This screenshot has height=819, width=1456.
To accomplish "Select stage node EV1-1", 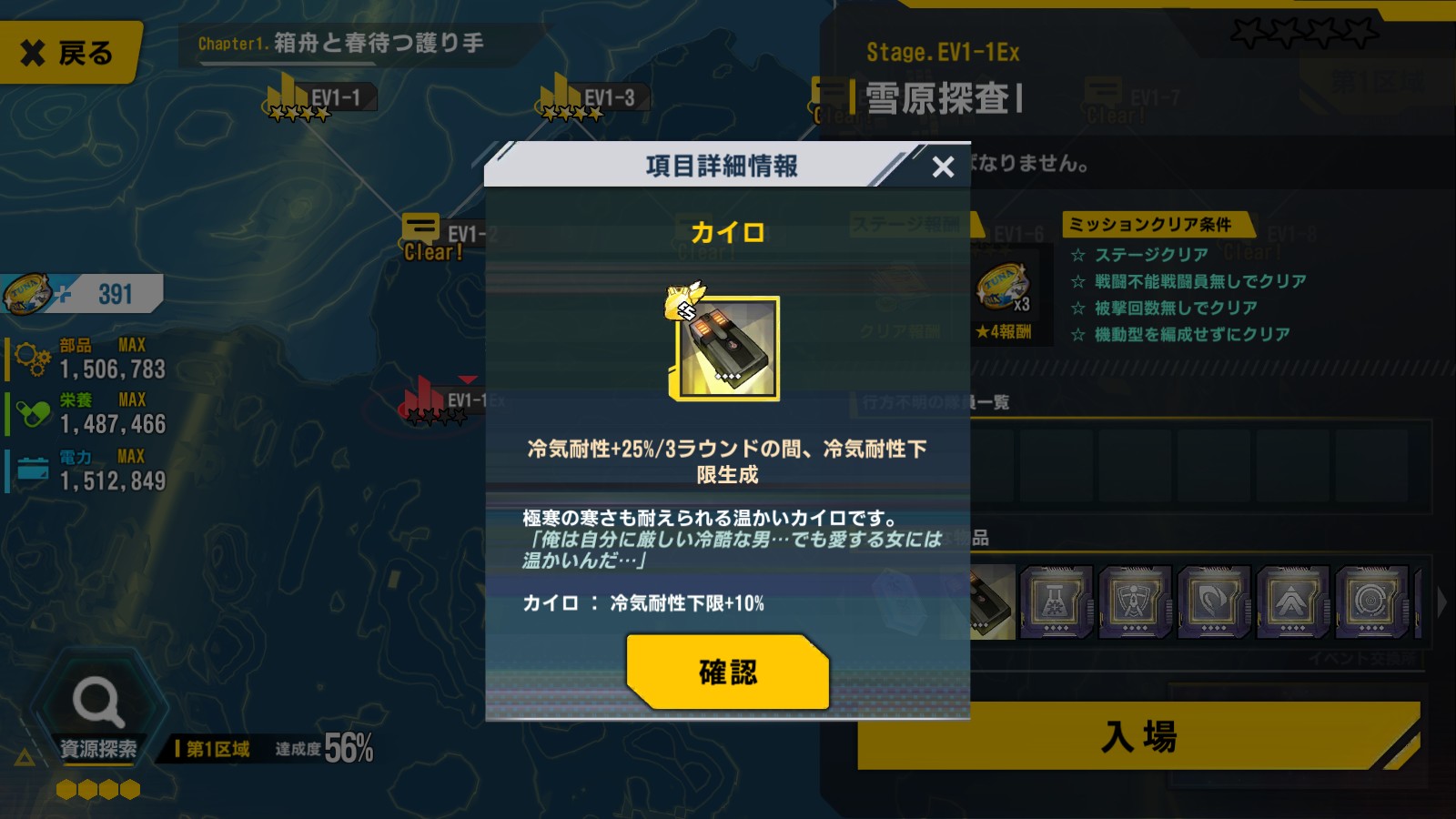I will pyautogui.click(x=320, y=98).
